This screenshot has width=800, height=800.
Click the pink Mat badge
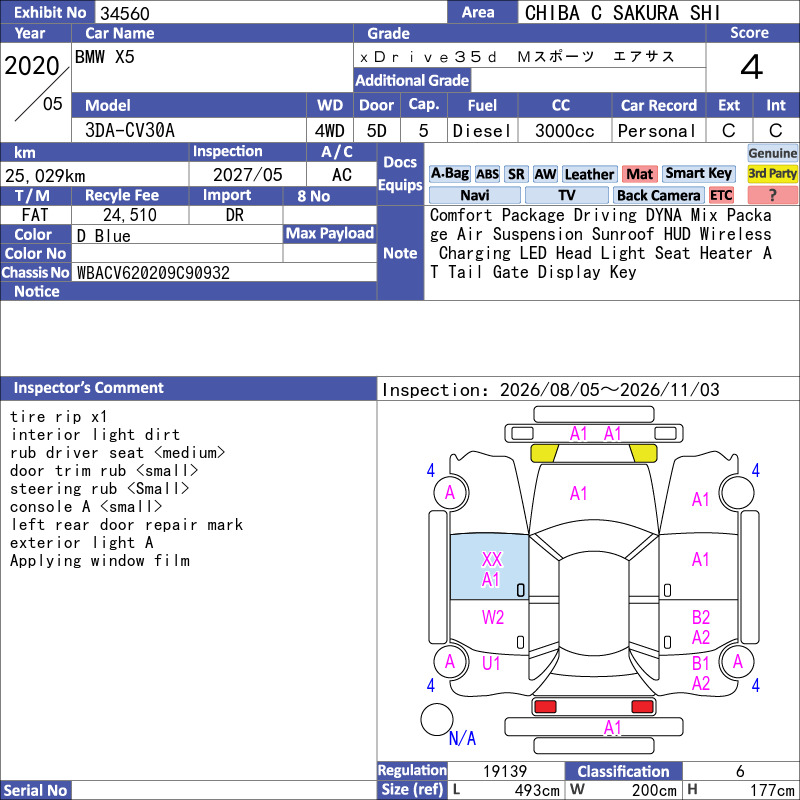click(x=639, y=174)
